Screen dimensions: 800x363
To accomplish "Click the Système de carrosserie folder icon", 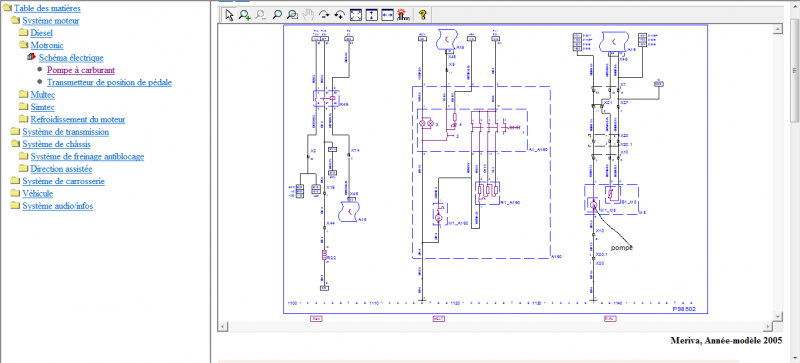I will (15, 181).
